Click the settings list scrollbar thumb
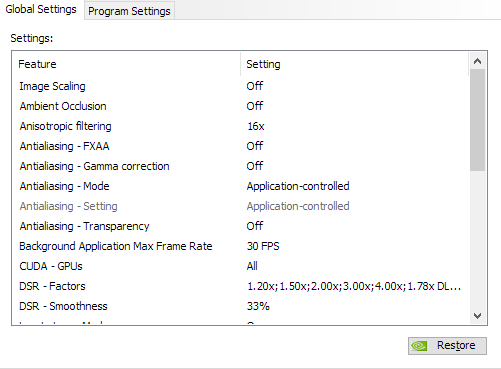Screen dimensions: 501x369 click(477, 120)
